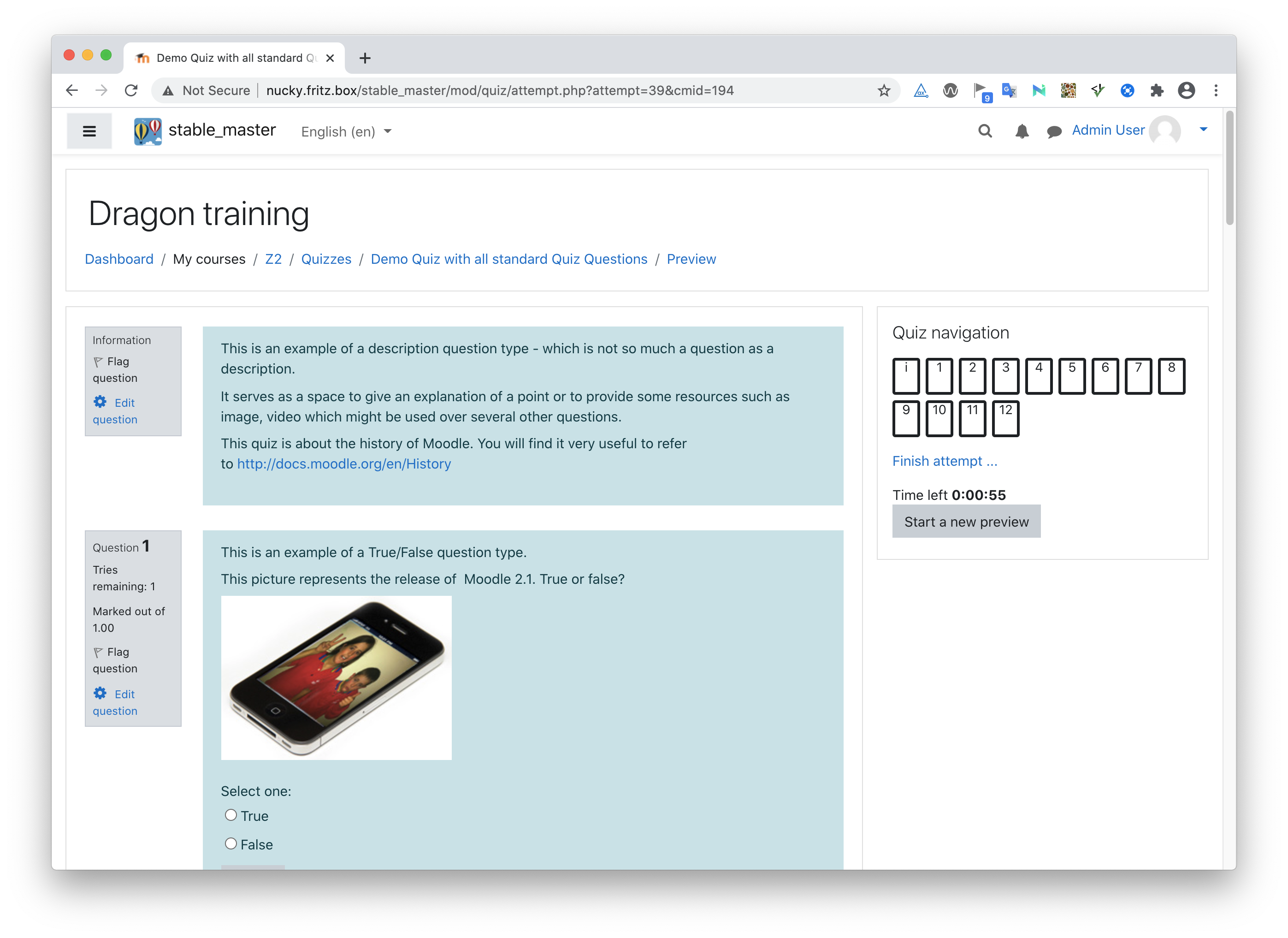Click the Not Secure warning icon
Screen dimensions: 1288x938
click(x=168, y=90)
